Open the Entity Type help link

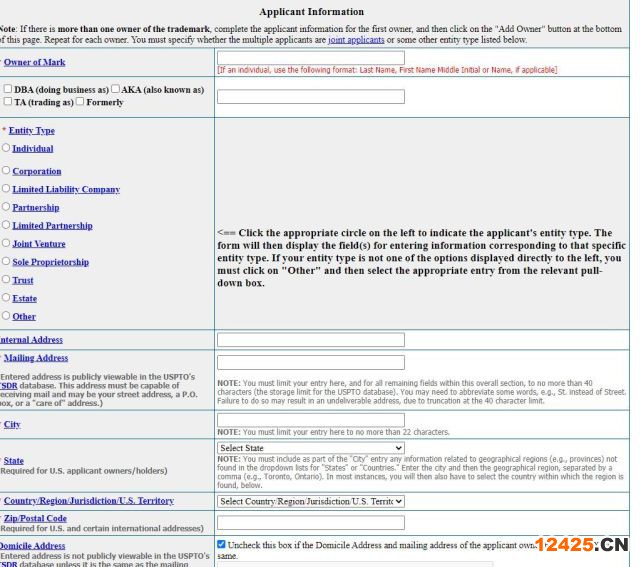click(31, 130)
